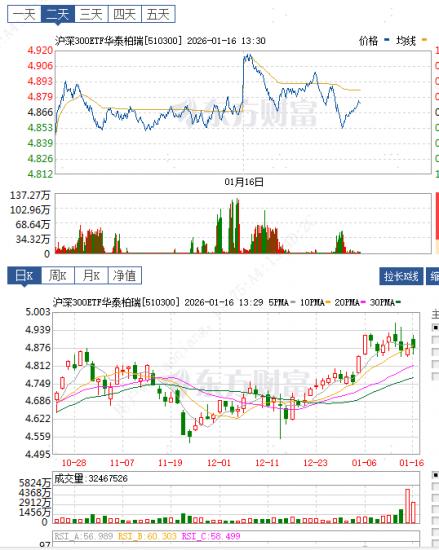Click the RSI_A:56.989 value
Viewport: 439px width, 550px height.
(x=83, y=536)
